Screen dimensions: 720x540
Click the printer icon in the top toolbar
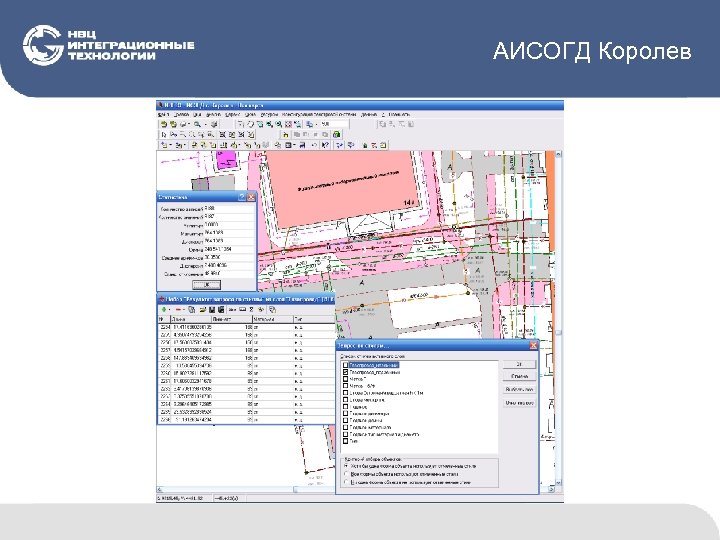(x=182, y=124)
